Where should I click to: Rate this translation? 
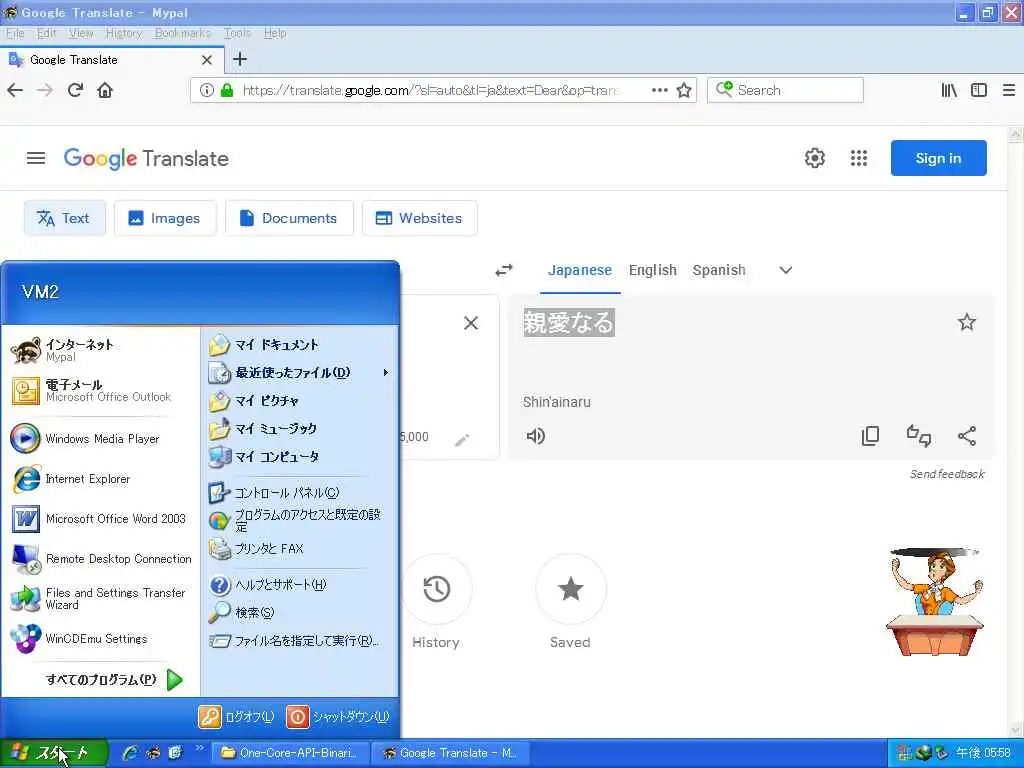point(919,436)
